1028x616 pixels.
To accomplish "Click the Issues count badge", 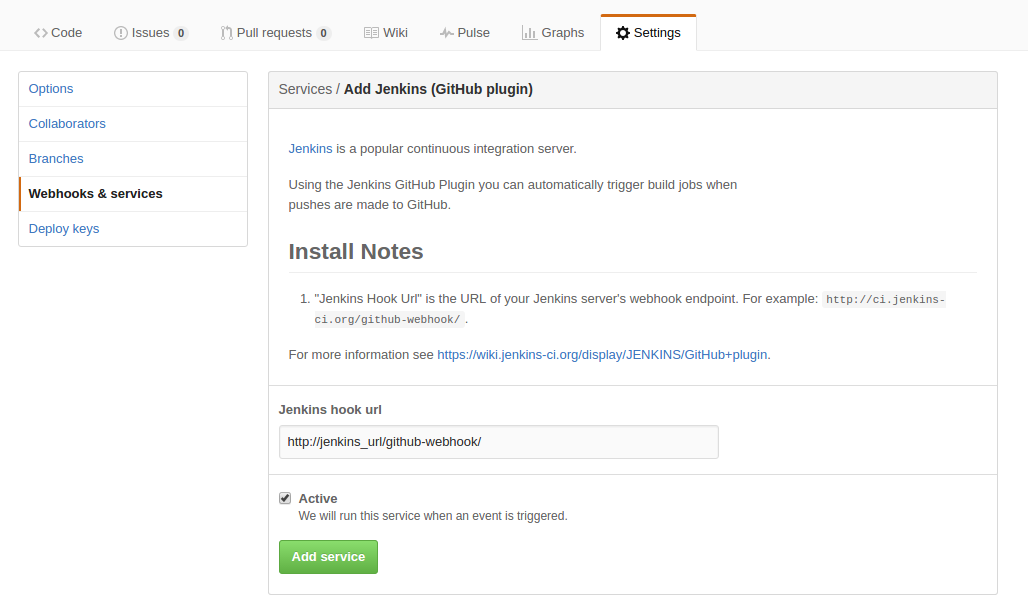I will 181,33.
